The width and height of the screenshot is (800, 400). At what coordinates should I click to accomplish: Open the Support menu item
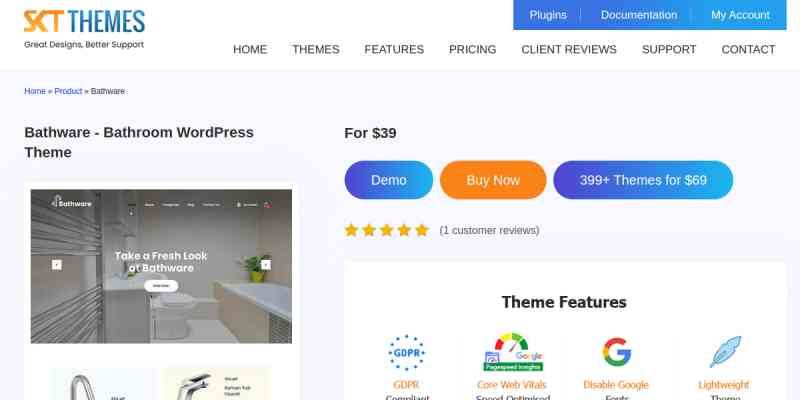coord(669,49)
